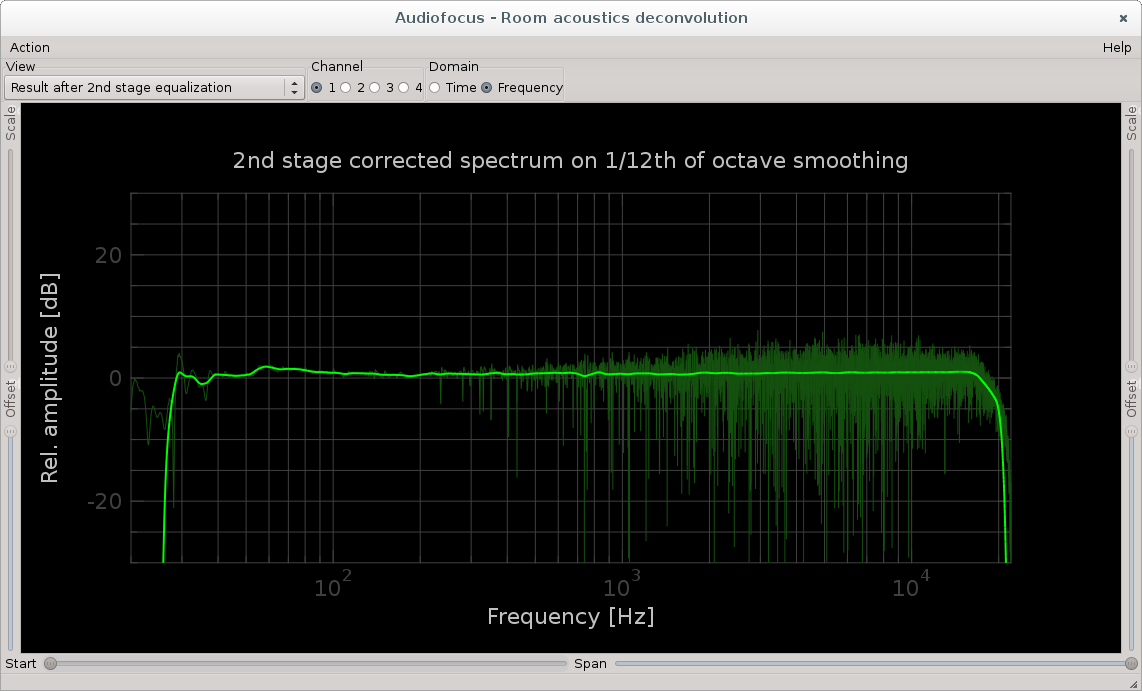Open the Action menu
This screenshot has height=691, width=1142.
tap(30, 47)
